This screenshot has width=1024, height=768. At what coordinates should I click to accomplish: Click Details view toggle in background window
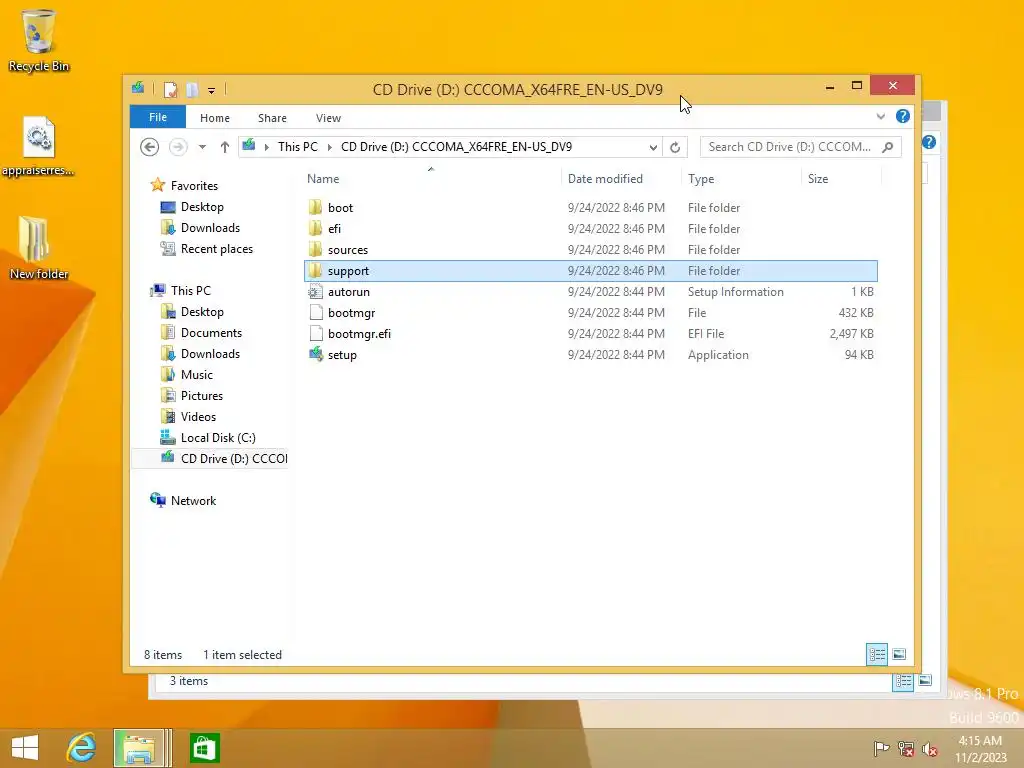[x=903, y=681]
